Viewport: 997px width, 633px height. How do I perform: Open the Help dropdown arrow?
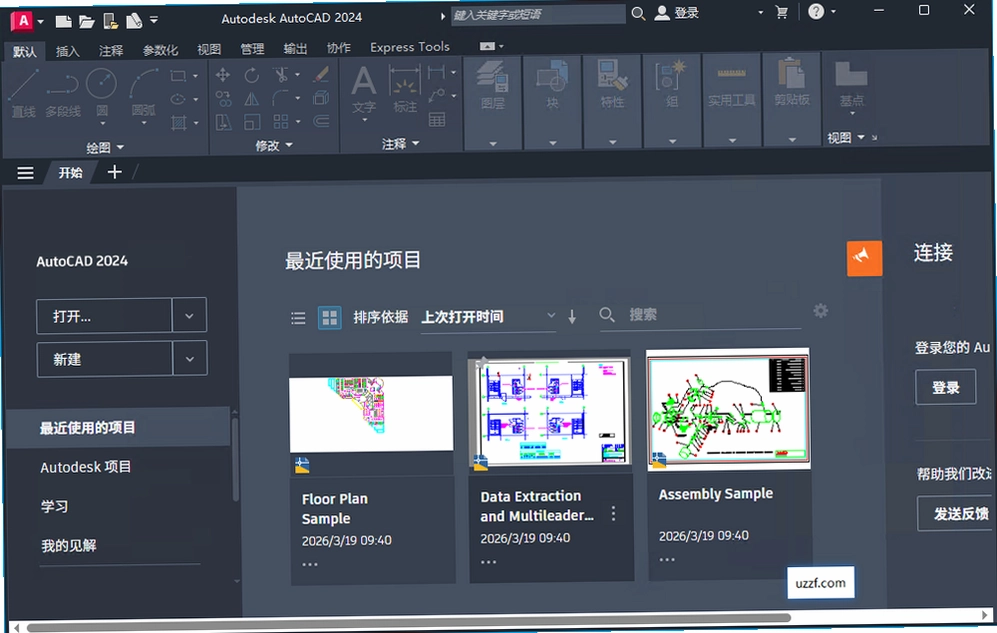[x=834, y=11]
